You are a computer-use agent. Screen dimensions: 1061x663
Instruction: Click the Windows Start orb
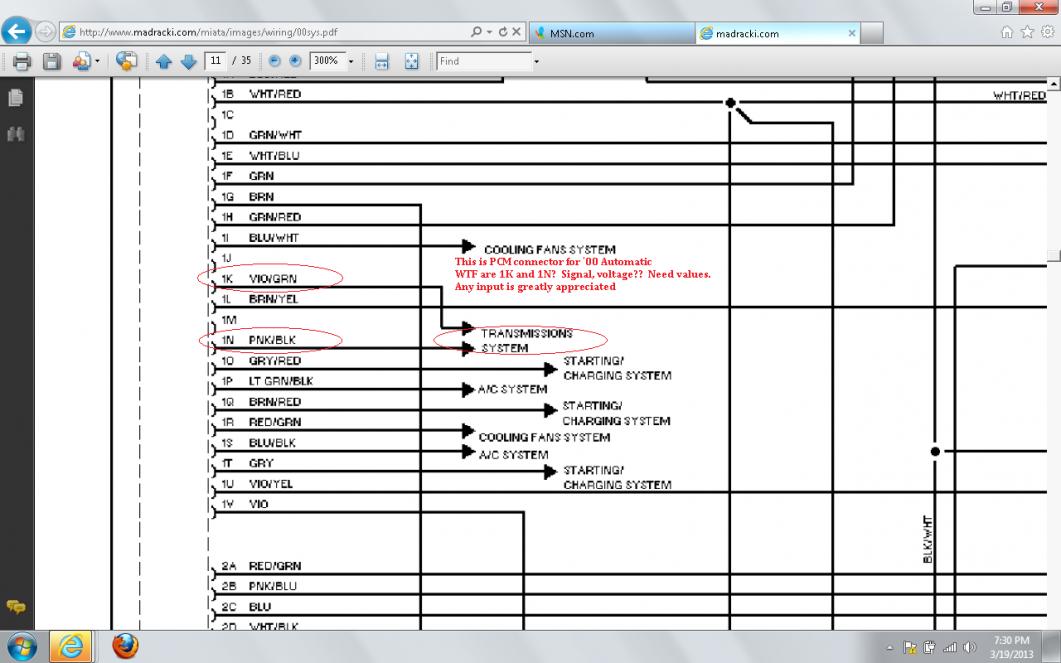point(22,647)
